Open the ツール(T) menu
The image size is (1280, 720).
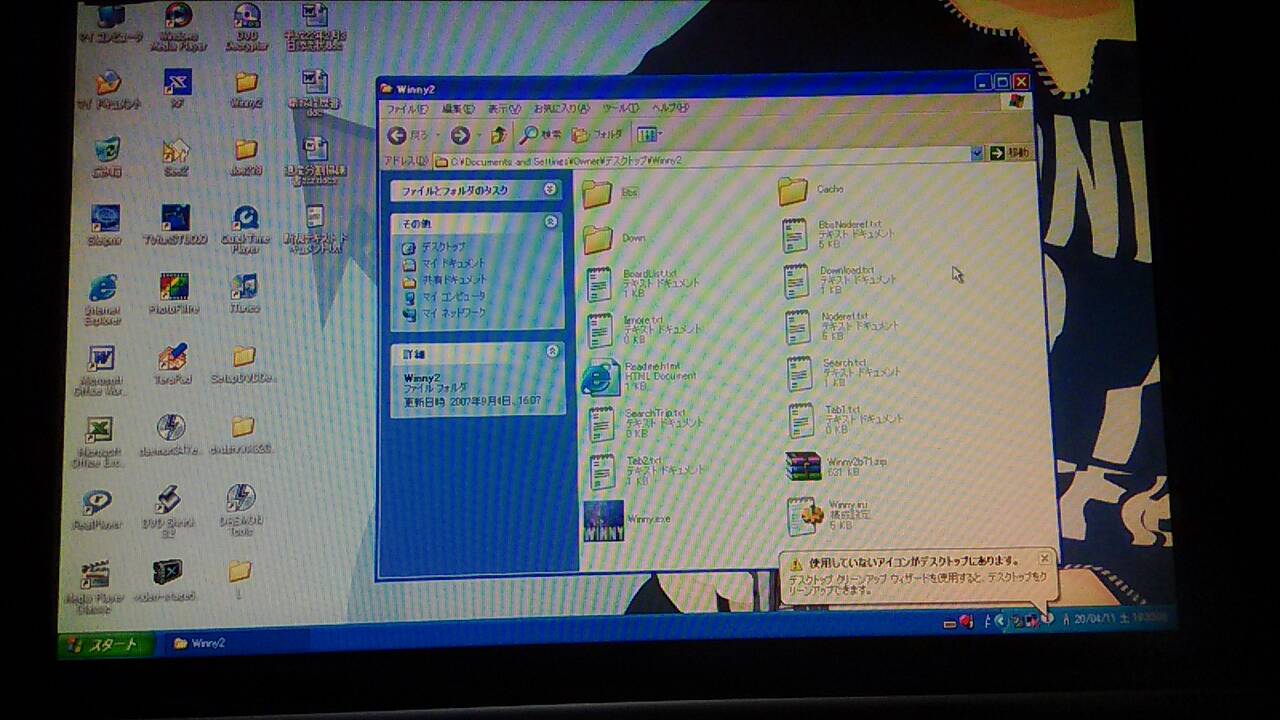(621, 108)
